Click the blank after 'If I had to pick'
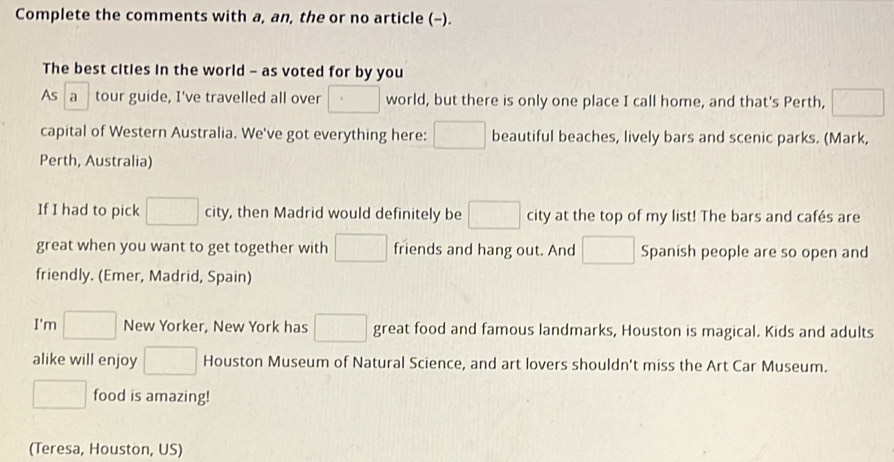 (172, 211)
